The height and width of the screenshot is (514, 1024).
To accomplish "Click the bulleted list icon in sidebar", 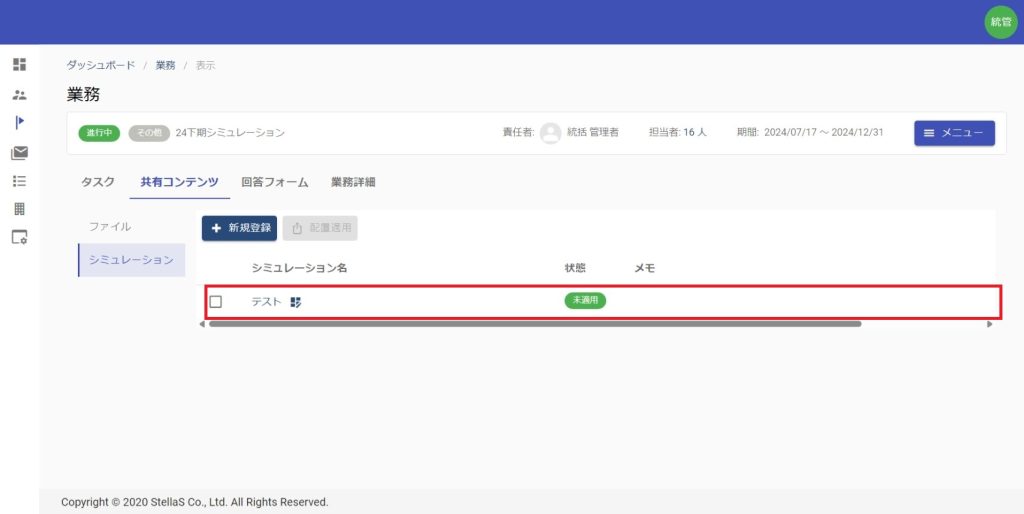I will click(19, 181).
